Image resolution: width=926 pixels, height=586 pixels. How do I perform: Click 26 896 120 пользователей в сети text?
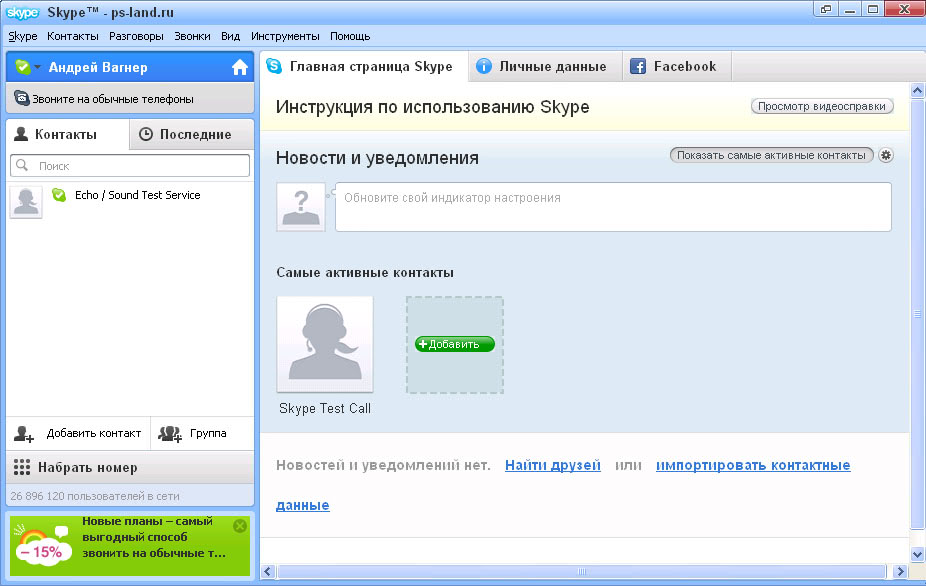tap(94, 496)
